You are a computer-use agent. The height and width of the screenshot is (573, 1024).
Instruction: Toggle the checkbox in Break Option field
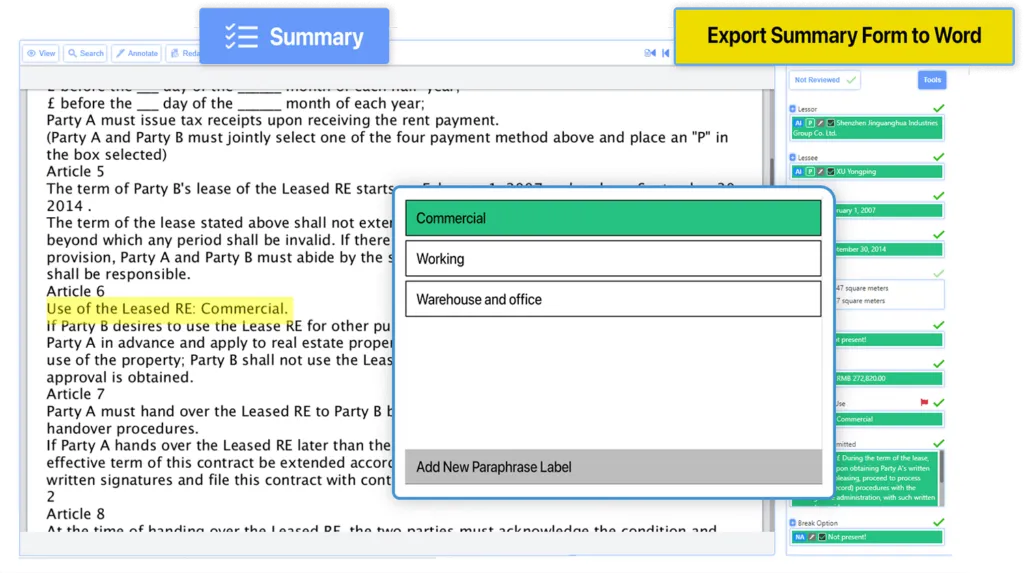click(x=822, y=537)
